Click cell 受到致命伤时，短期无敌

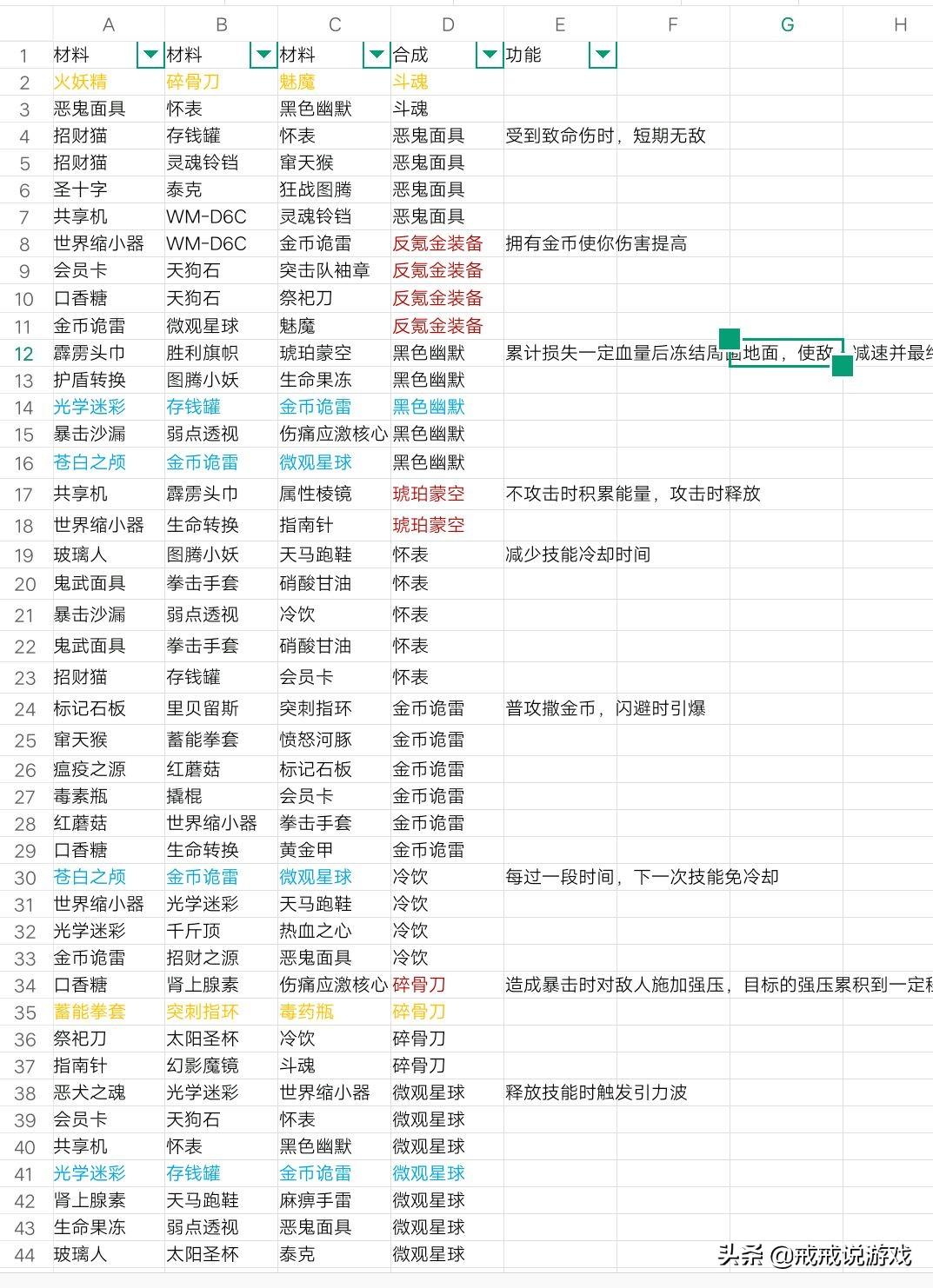605,136
